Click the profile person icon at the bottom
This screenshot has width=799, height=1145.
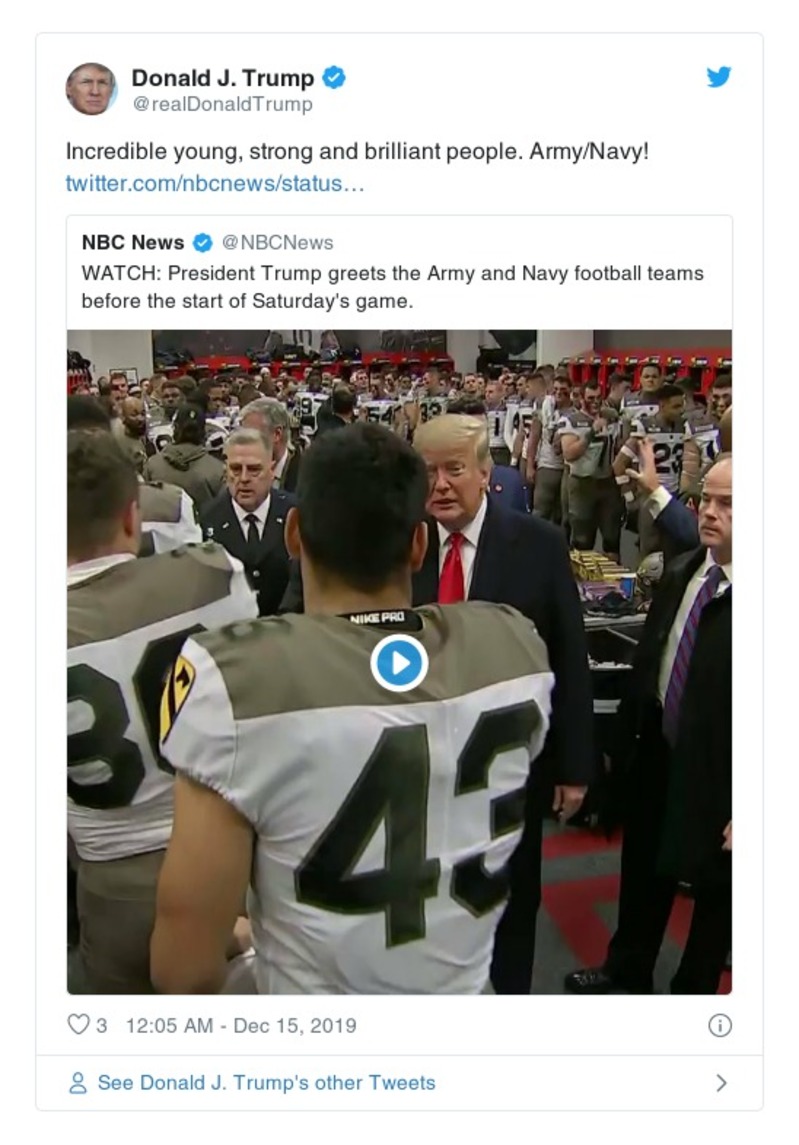(76, 1083)
